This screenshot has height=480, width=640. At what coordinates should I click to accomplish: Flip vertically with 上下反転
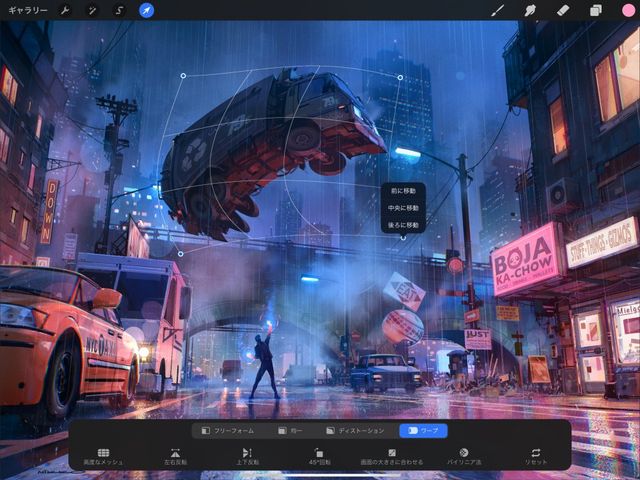pyautogui.click(x=247, y=457)
